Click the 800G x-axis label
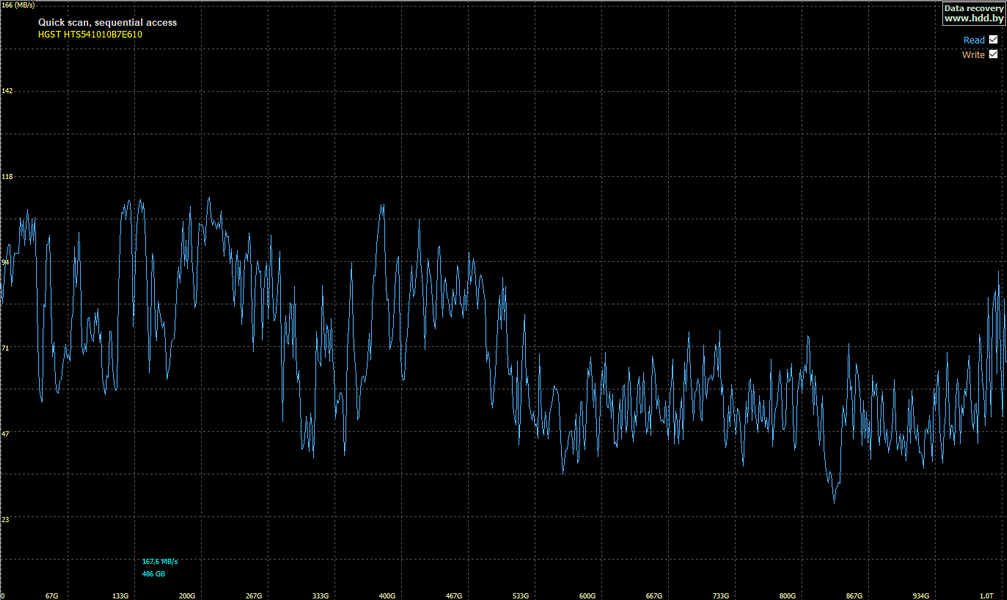Screen dimensions: 1007x600 click(787, 596)
